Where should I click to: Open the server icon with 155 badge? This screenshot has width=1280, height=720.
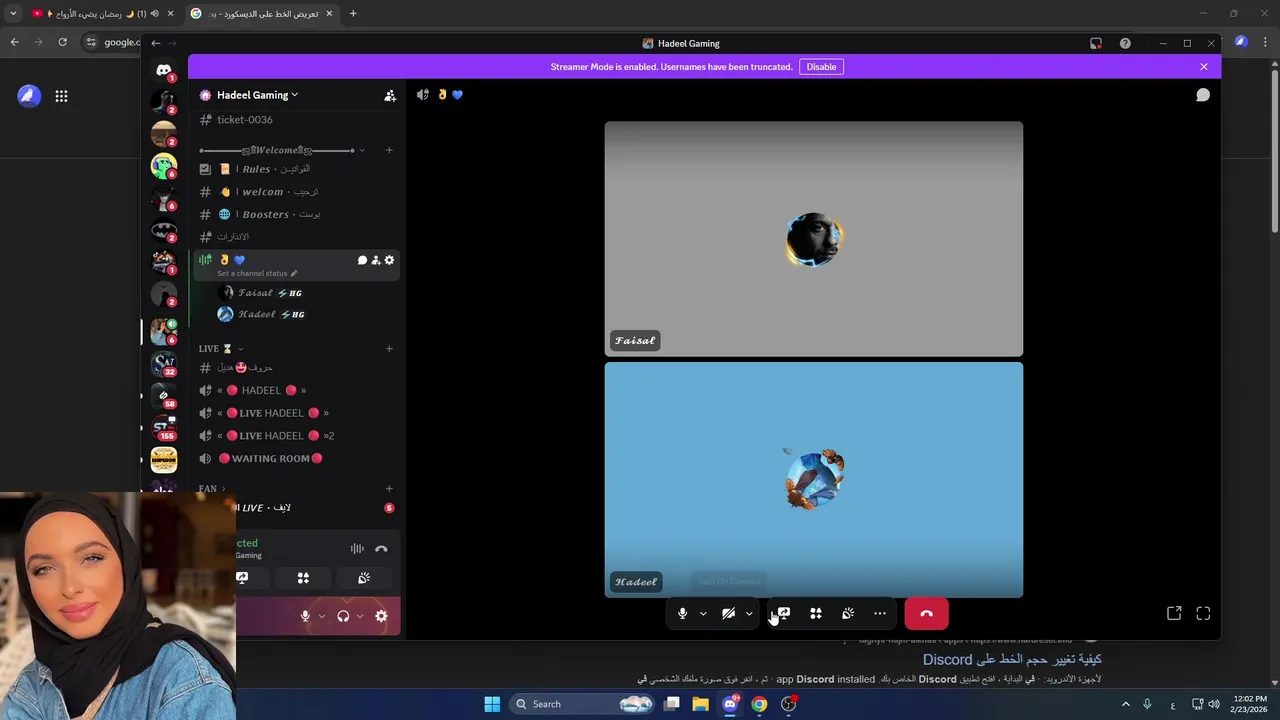click(164, 427)
